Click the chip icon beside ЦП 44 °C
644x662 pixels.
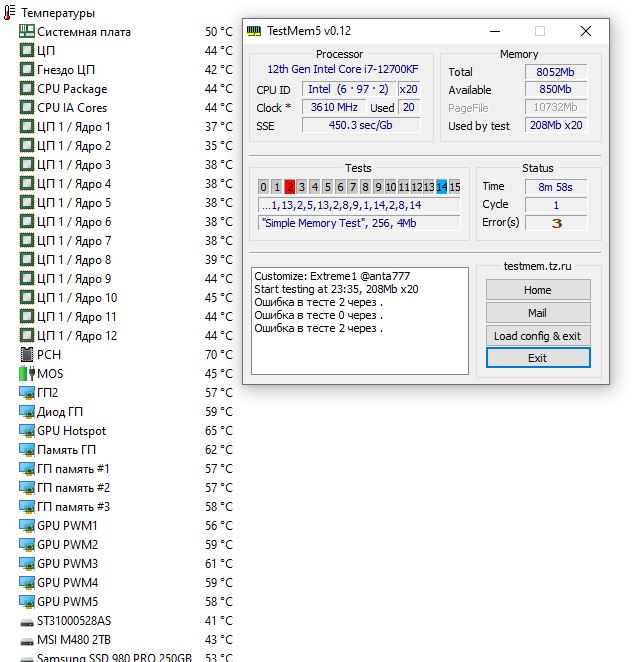[27, 50]
